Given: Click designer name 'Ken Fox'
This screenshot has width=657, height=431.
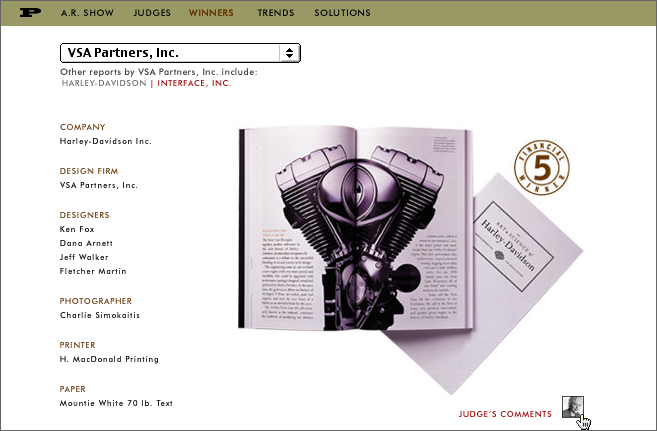Looking at the screenshot, I should (x=77, y=229).
